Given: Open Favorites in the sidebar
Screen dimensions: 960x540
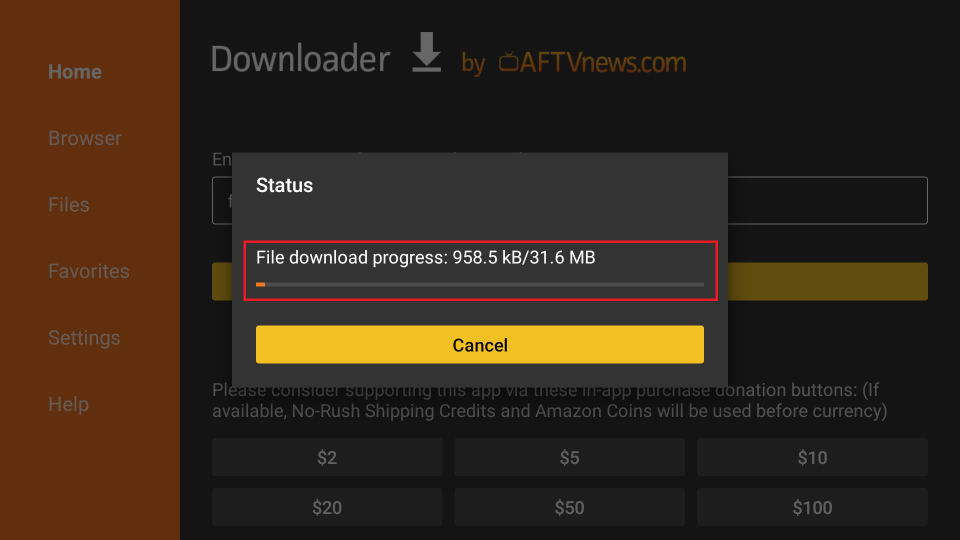Looking at the screenshot, I should [89, 271].
